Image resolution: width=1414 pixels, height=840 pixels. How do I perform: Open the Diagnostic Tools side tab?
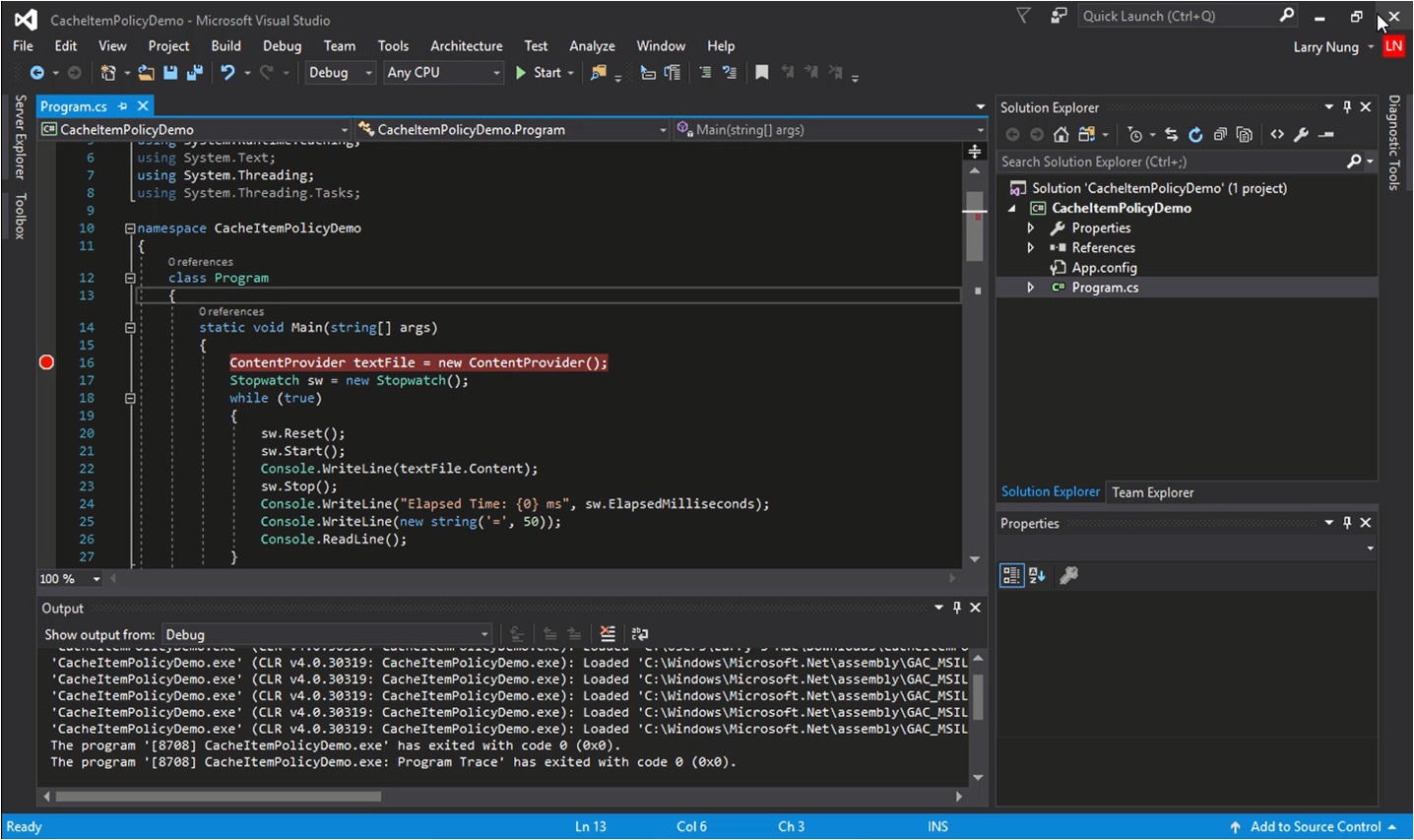pyautogui.click(x=1394, y=143)
